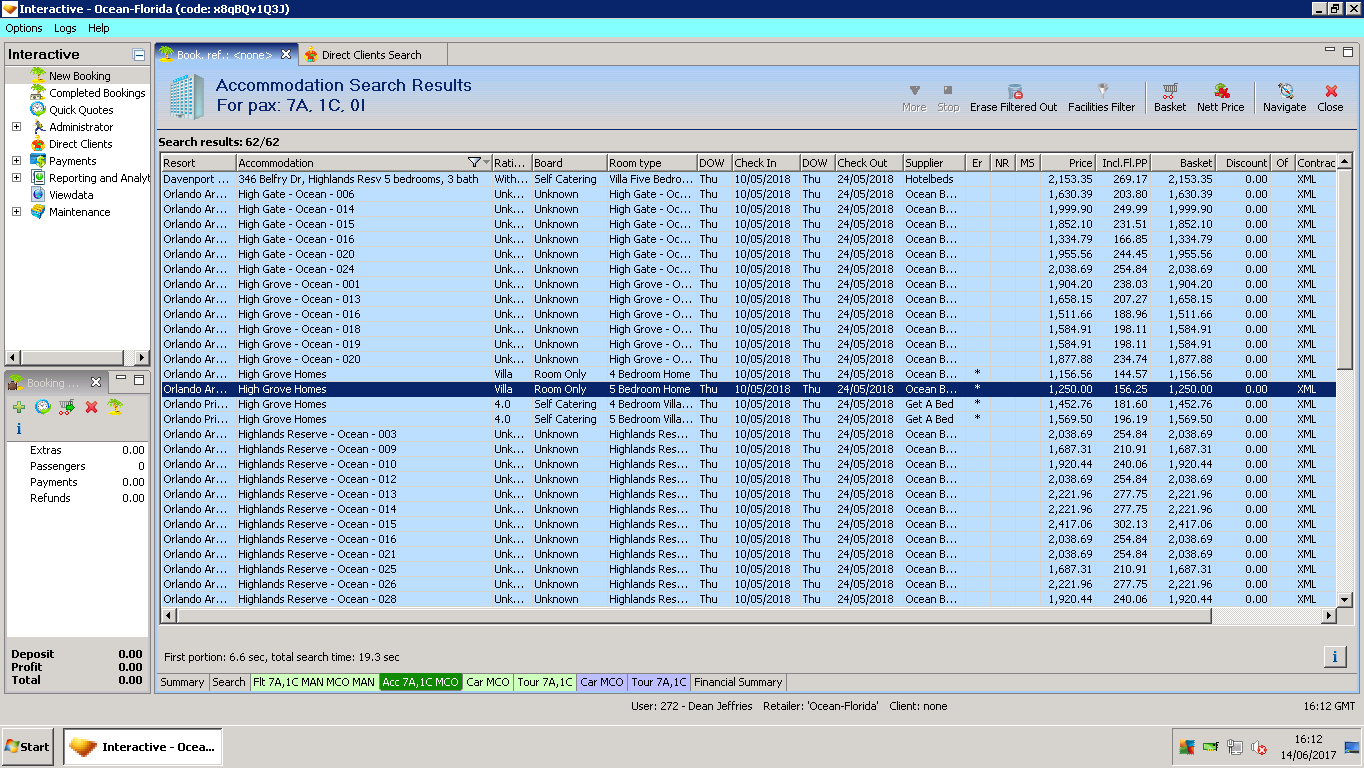The image size is (1364, 768).
Task: Click the blue info button below results table
Action: point(1335,656)
